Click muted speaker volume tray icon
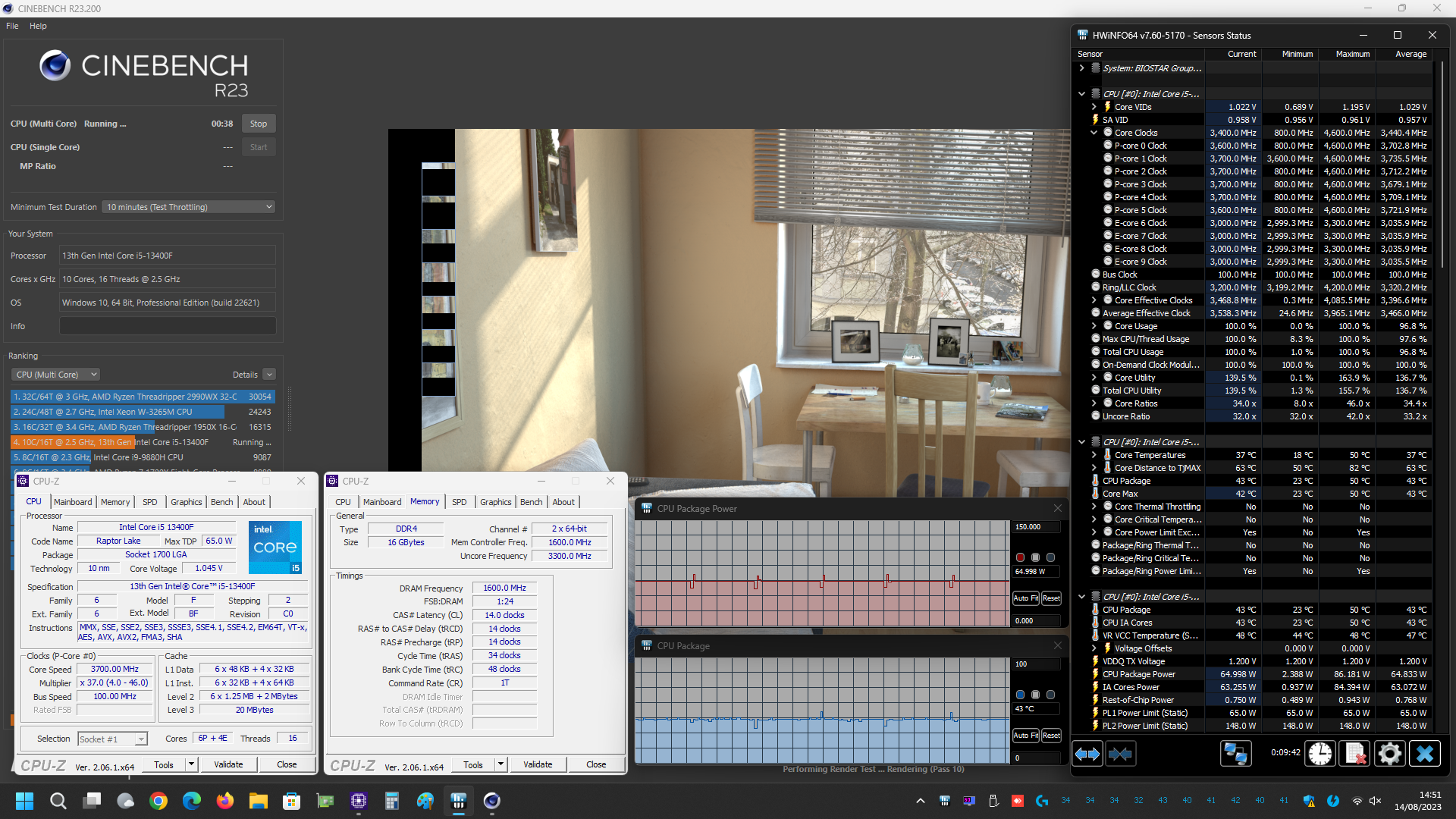This screenshot has height=819, width=1456. coord(1376,801)
